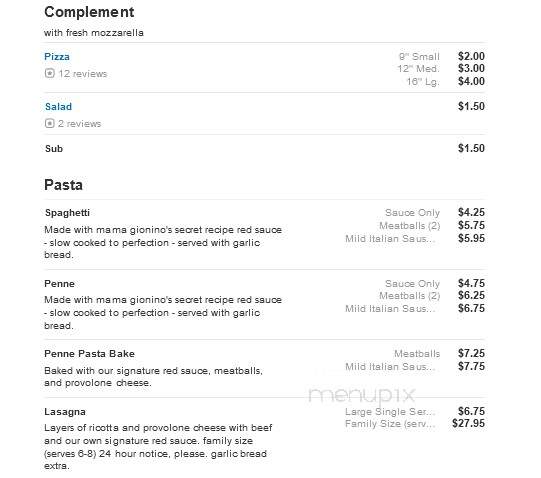Select the Lasagna item title
The width and height of the screenshot is (541, 478).
[x=65, y=412]
